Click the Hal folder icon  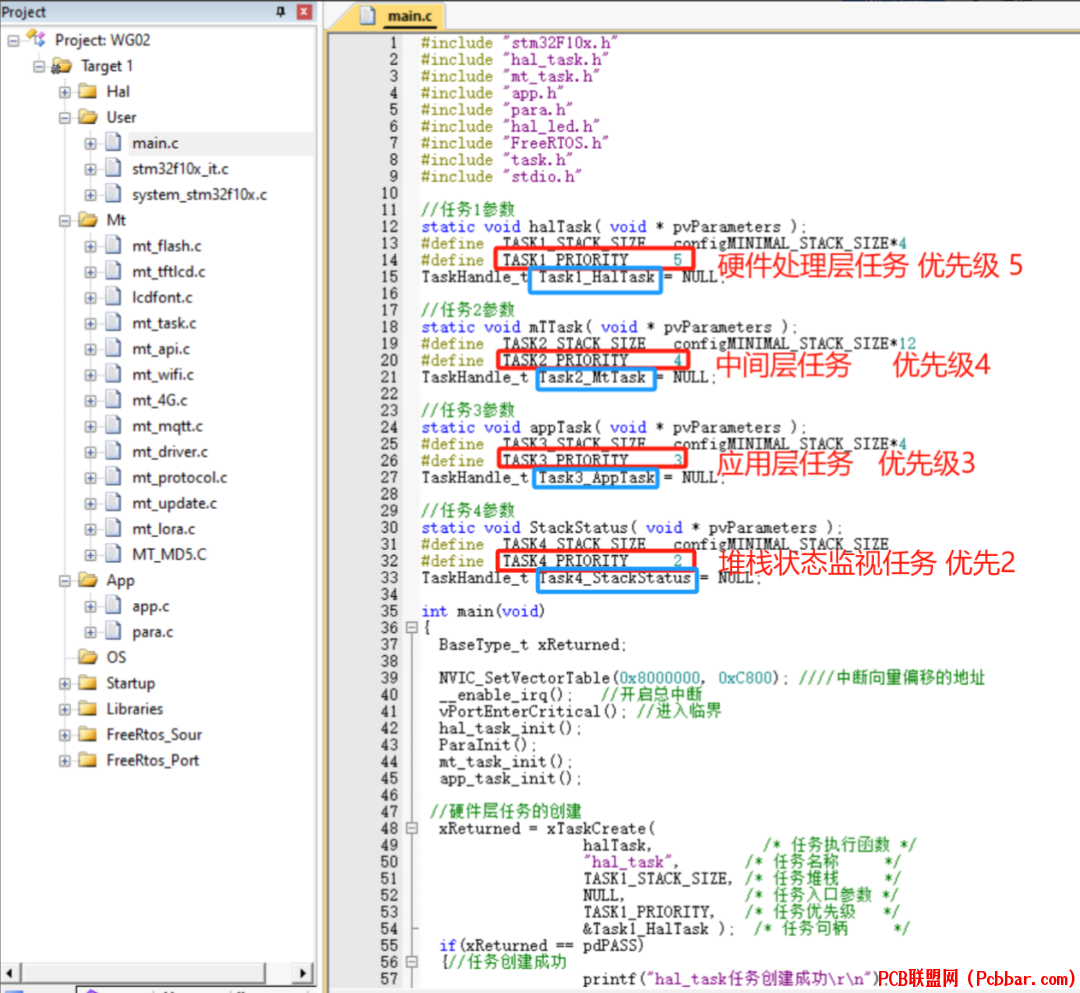(x=87, y=91)
